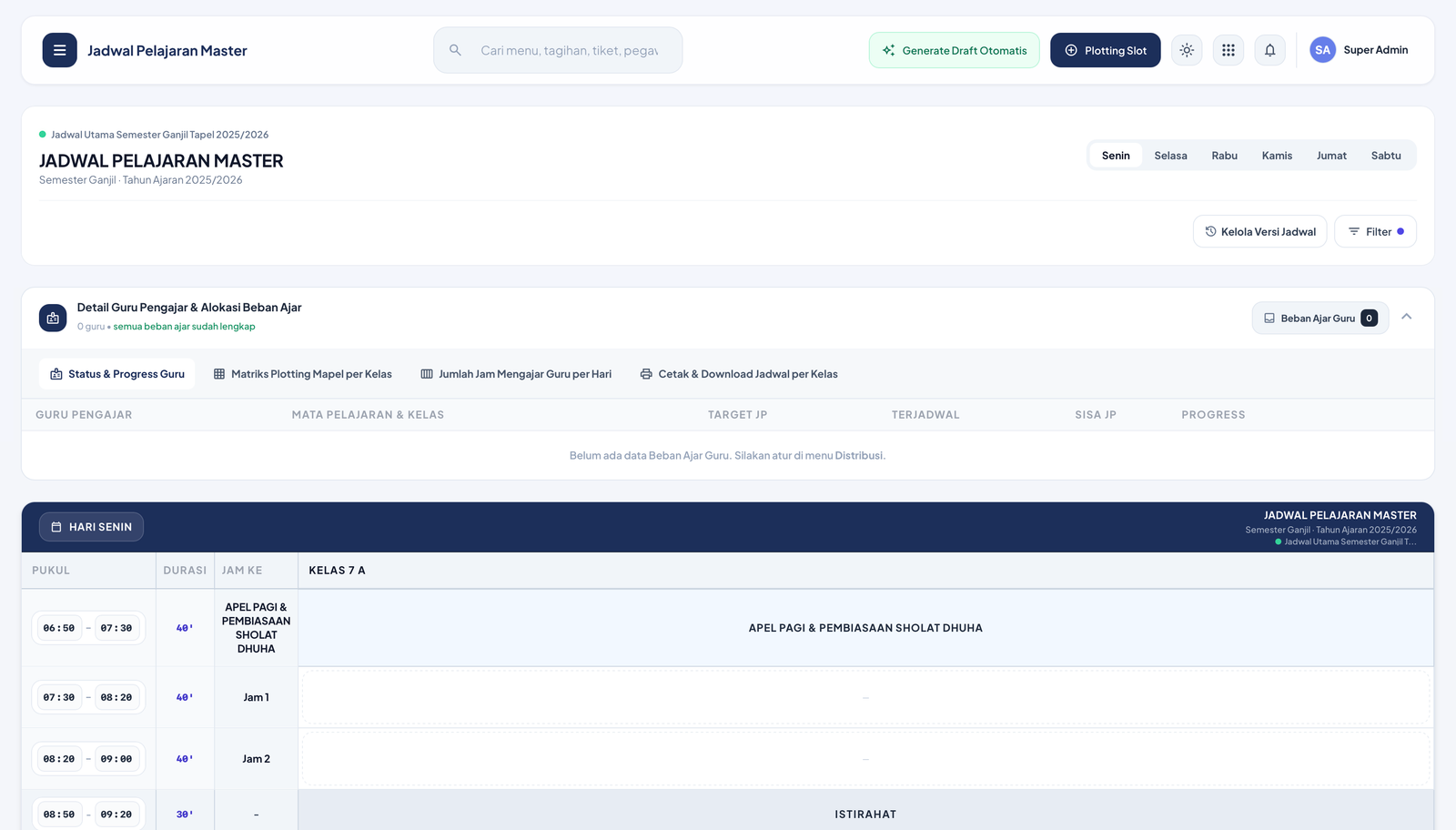Screen dimensions: 1456x830
Task: Collapse the Detail Guru Pengajar panel
Action: click(x=1406, y=317)
